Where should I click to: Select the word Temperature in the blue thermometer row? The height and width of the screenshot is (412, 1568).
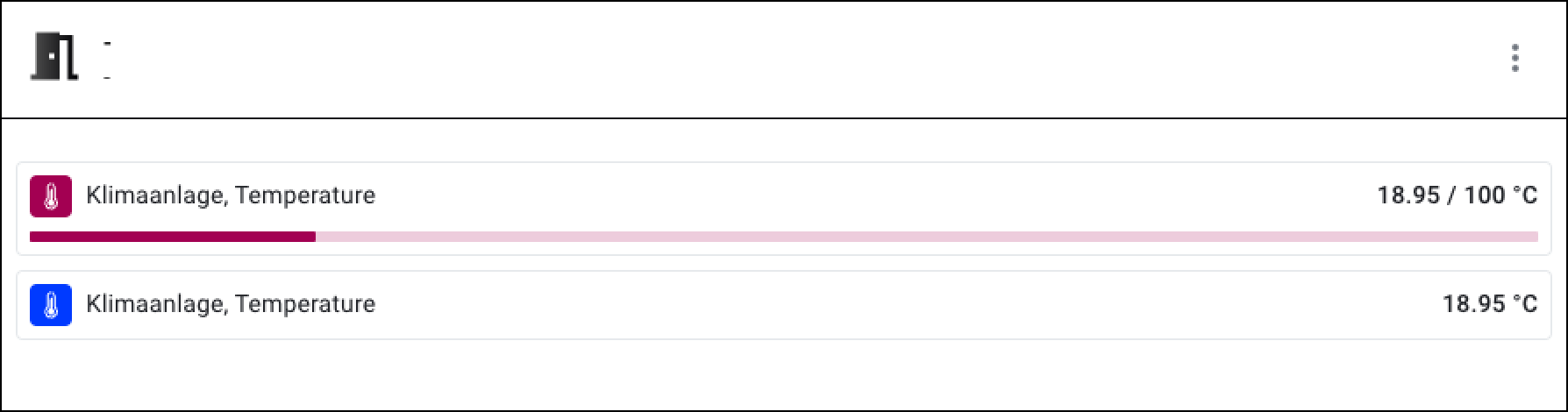[305, 304]
